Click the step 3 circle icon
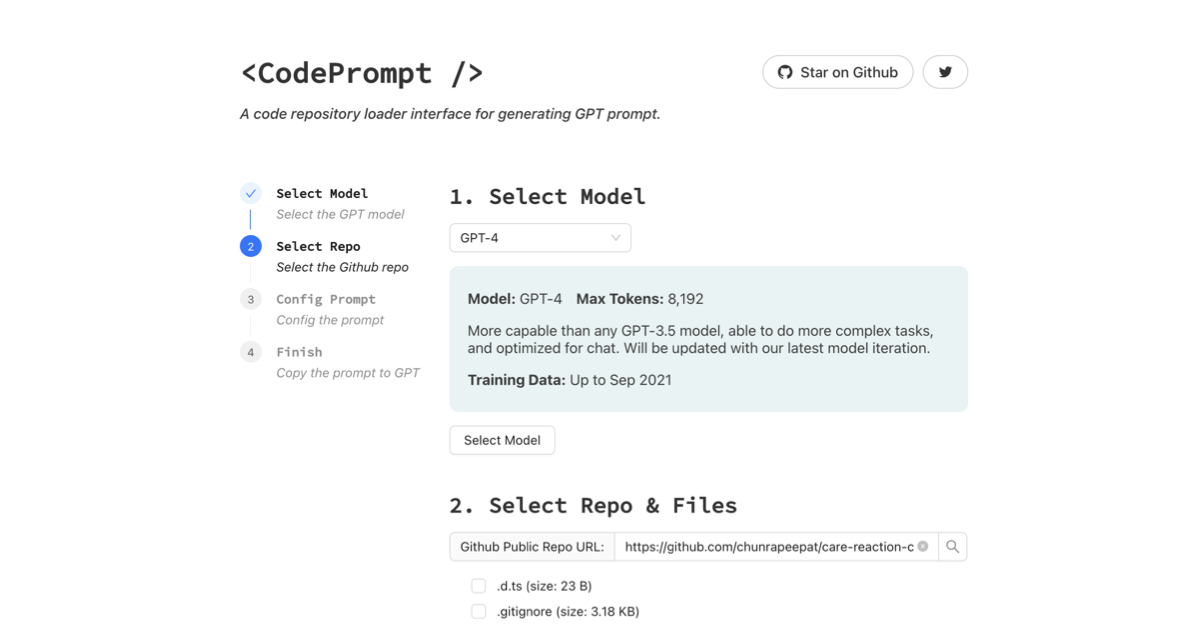 pyautogui.click(x=251, y=300)
